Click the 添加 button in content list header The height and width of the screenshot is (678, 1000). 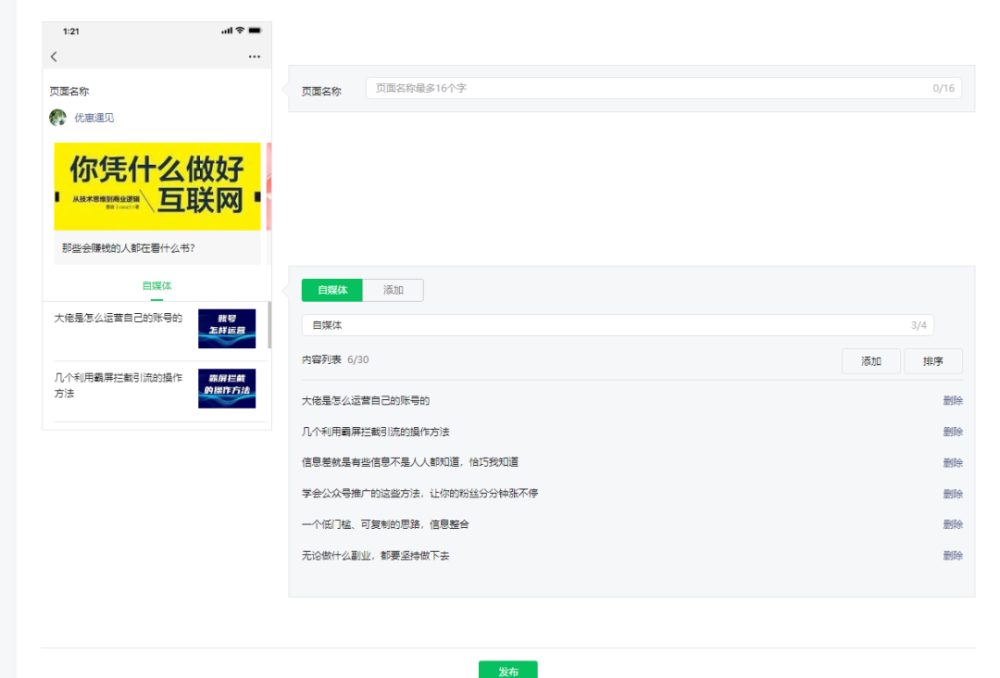click(871, 361)
